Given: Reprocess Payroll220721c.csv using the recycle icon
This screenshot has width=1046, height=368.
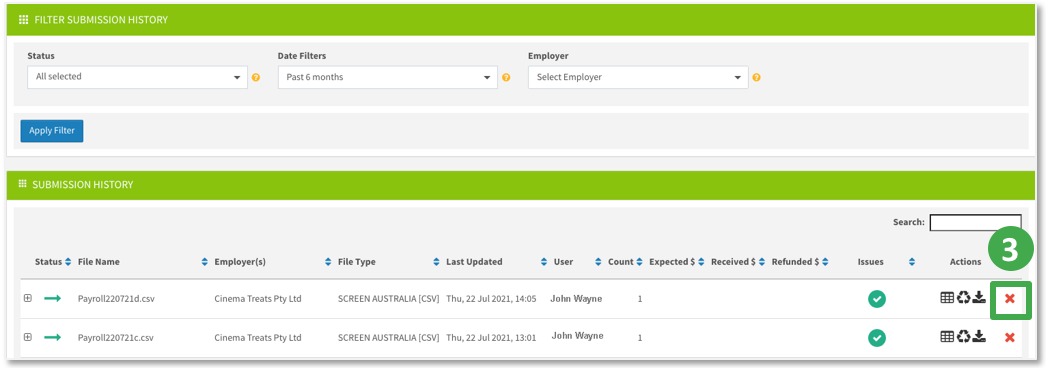Looking at the screenshot, I should (x=963, y=337).
